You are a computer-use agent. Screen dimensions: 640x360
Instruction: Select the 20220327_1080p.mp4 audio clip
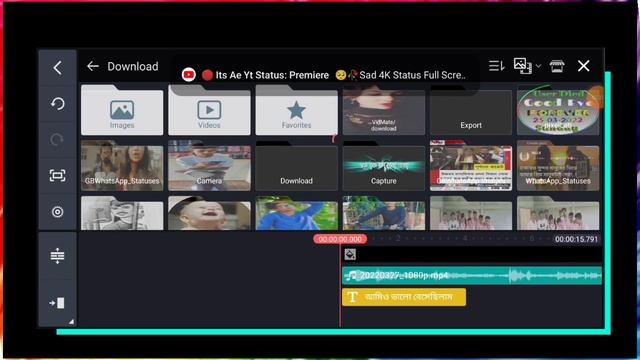(x=472, y=276)
